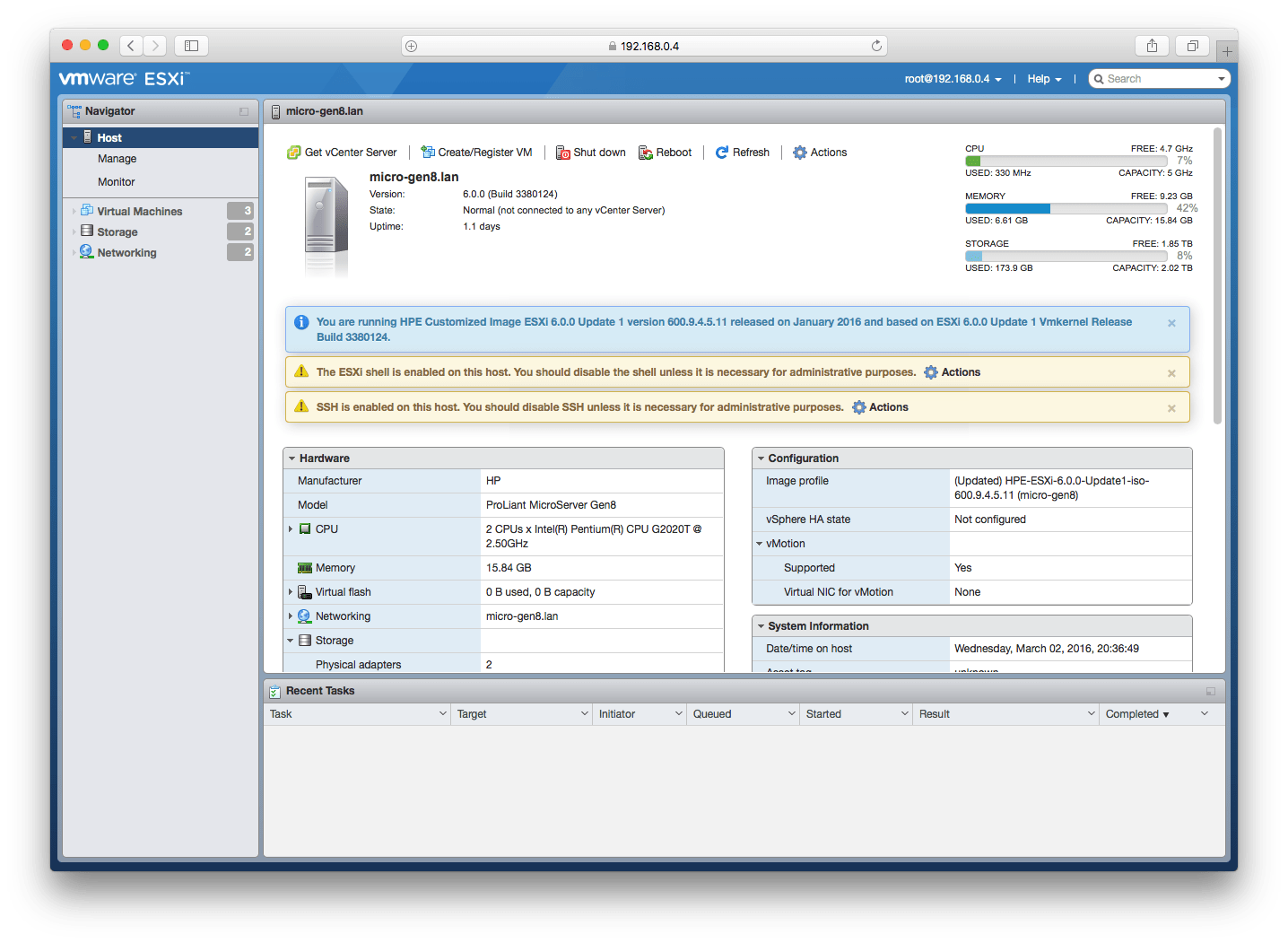
Task: Click the Networking icon in Hardware panel
Action: [305, 616]
